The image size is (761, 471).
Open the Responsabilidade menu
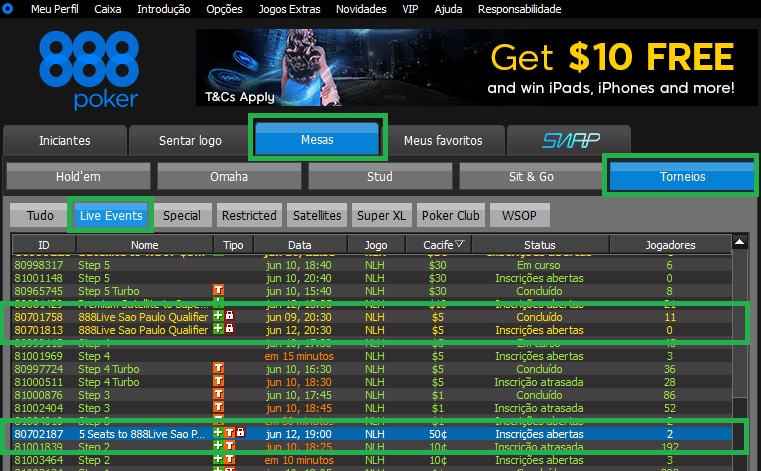519,9
